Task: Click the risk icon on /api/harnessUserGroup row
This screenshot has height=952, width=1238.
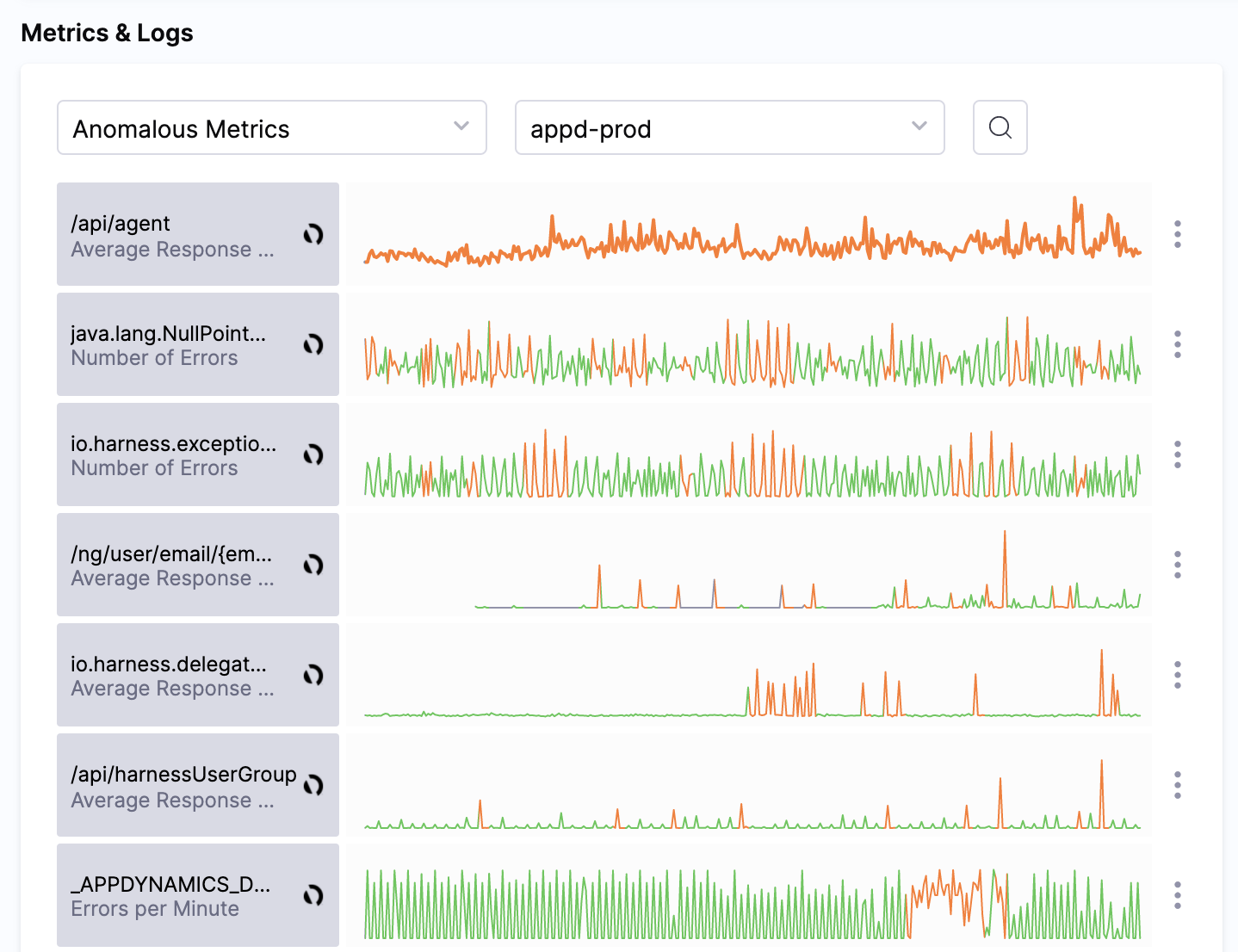Action: (x=313, y=785)
